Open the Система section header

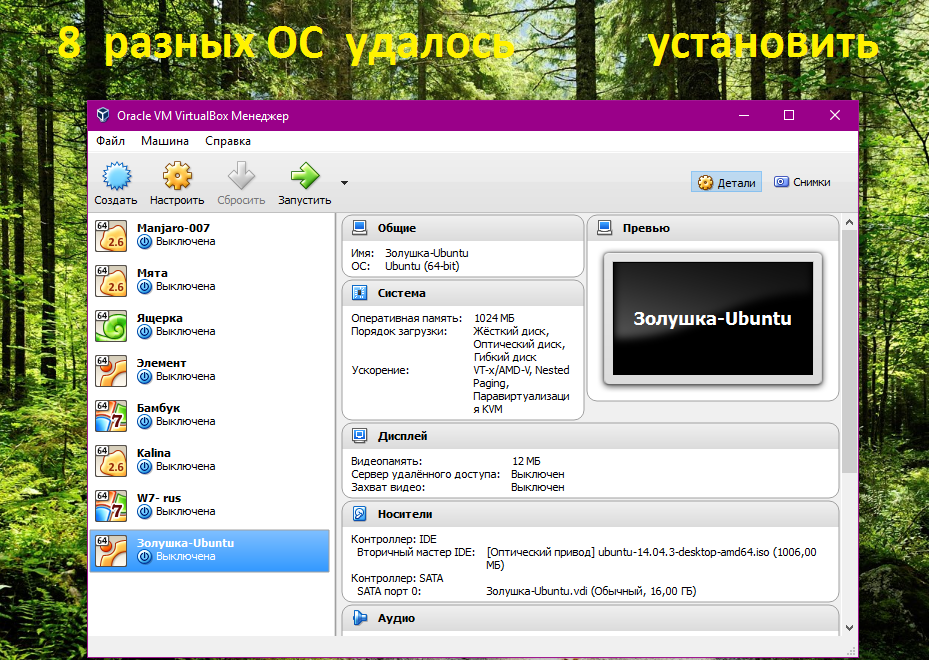point(463,293)
